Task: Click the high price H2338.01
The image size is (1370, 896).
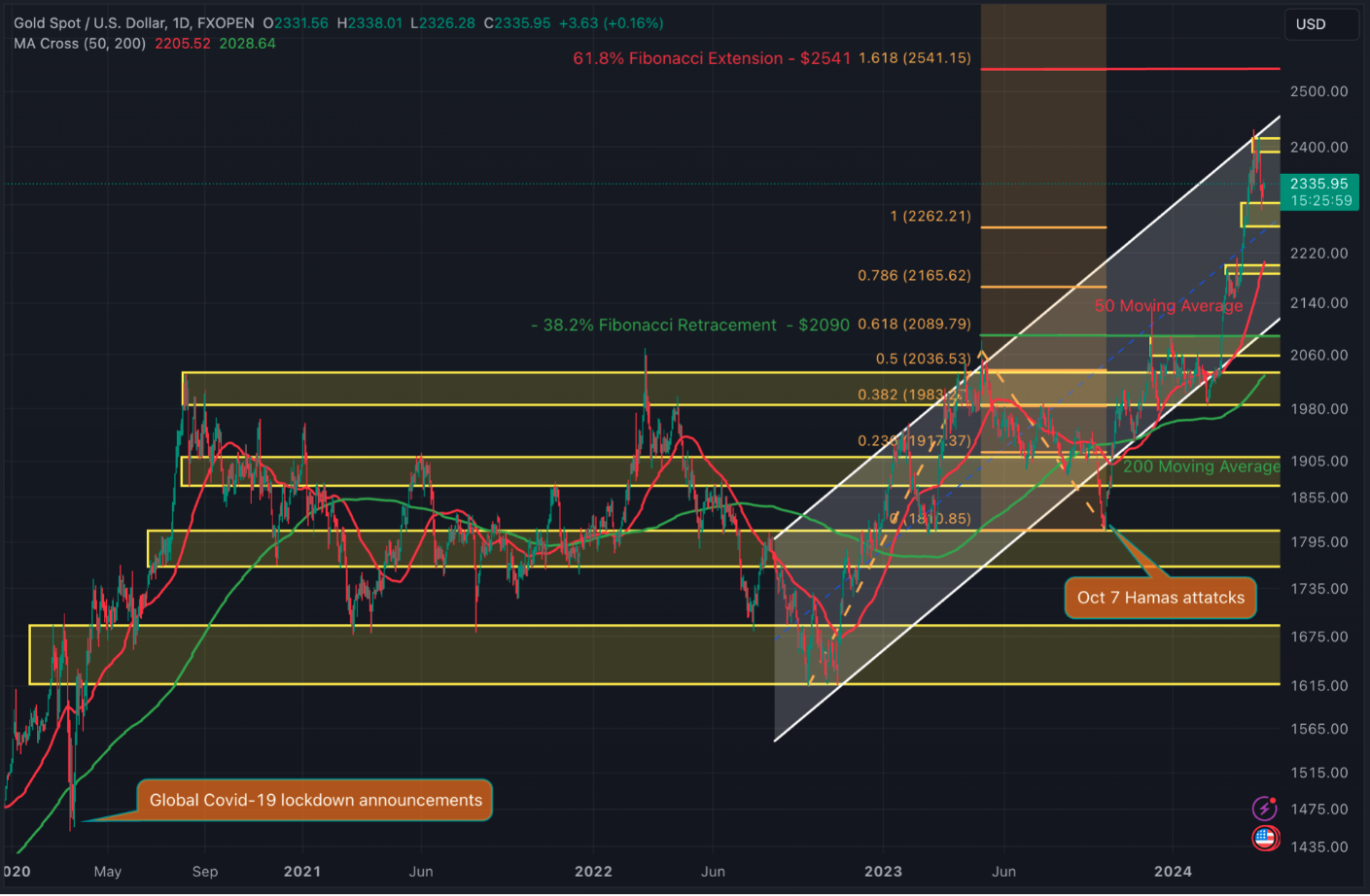Action: click(x=369, y=22)
